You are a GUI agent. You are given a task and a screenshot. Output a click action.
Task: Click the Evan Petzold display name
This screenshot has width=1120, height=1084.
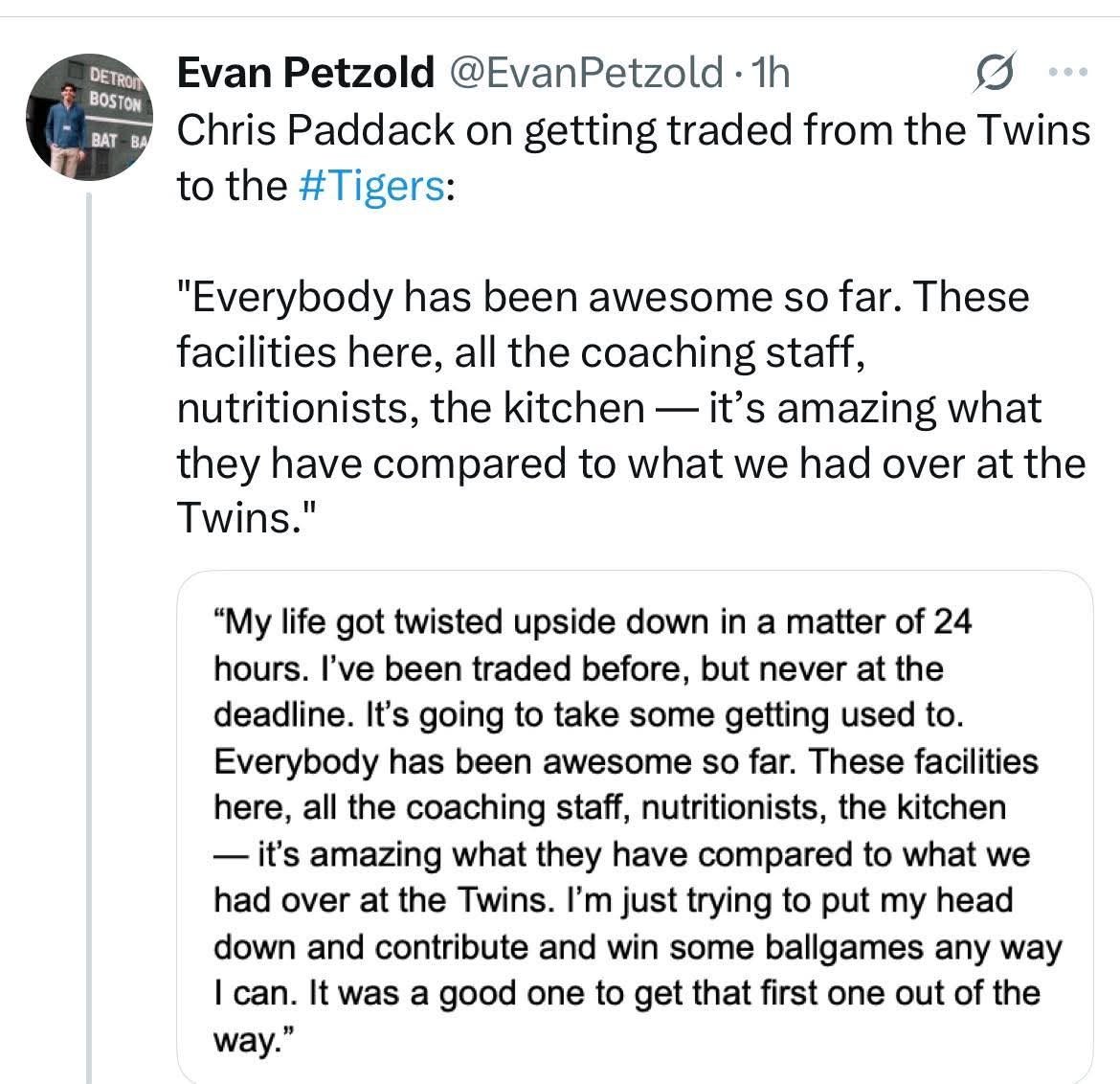click(305, 73)
